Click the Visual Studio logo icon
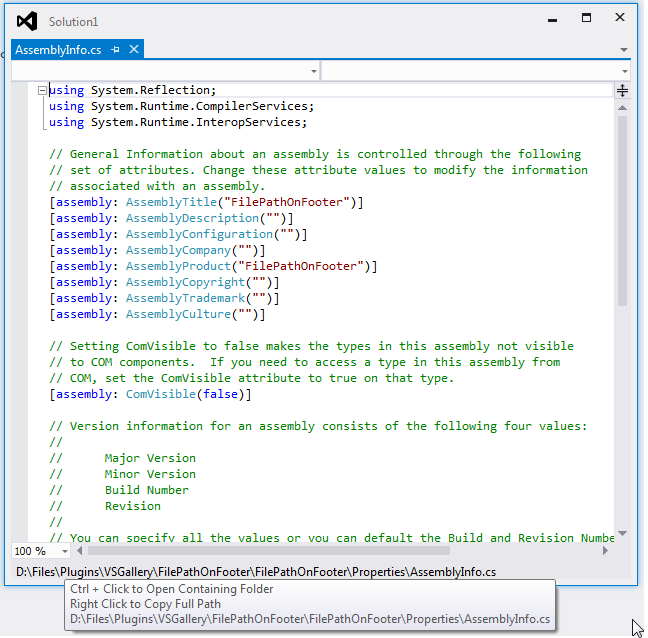The height and width of the screenshot is (638, 648). tap(27, 21)
